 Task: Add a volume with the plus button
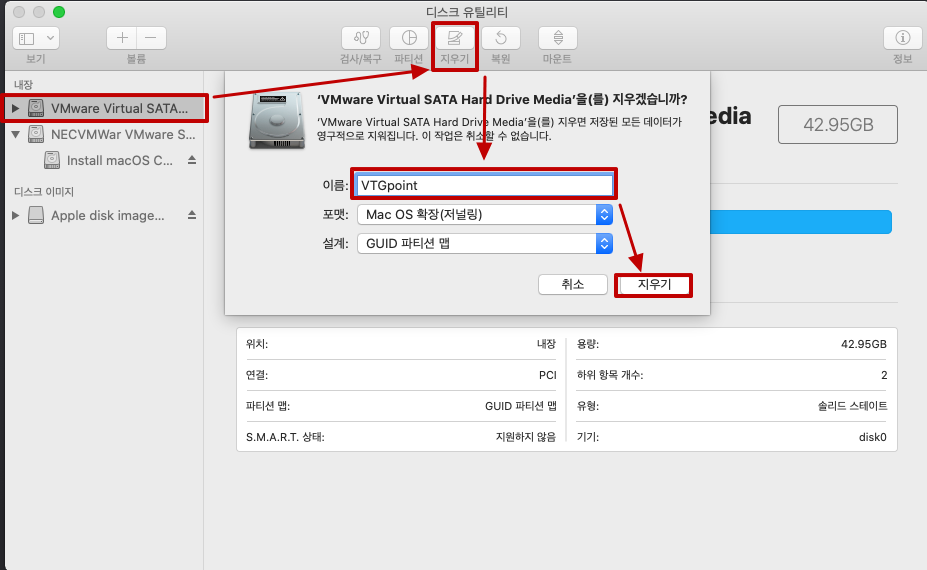pyautogui.click(x=122, y=38)
